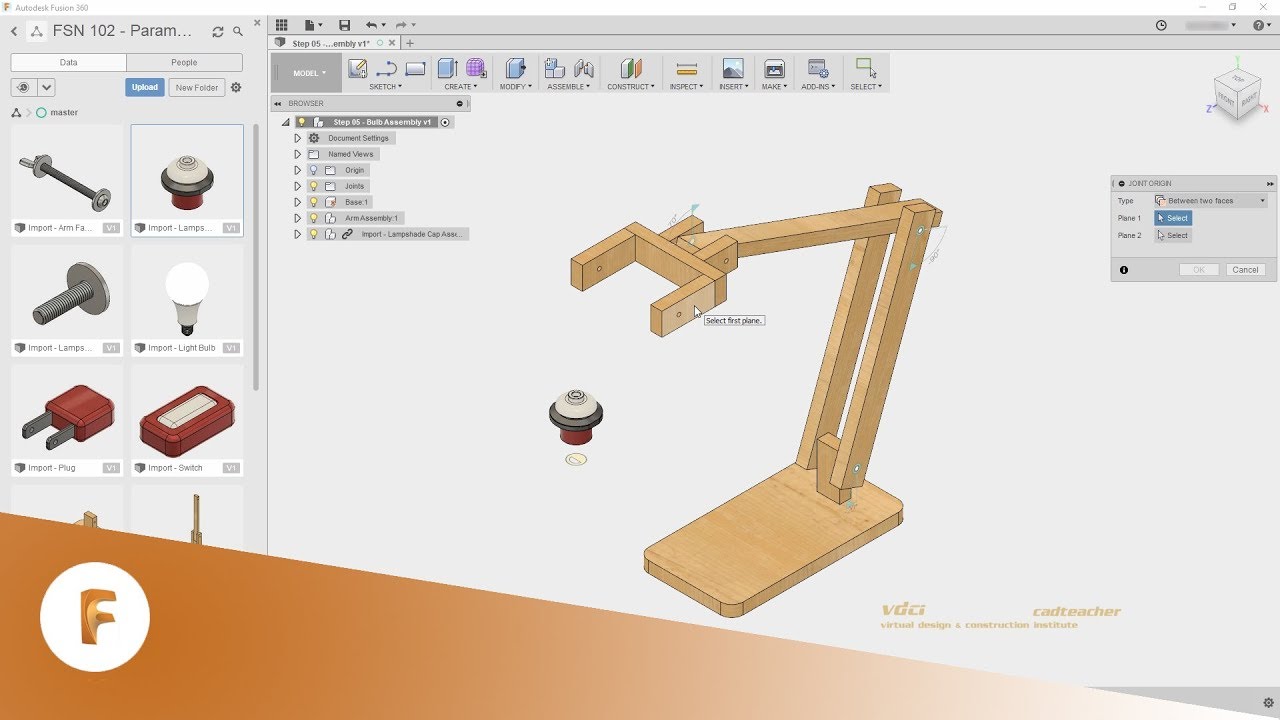Click the Undo arrow
This screenshot has height=720, width=1280.
click(x=372, y=25)
